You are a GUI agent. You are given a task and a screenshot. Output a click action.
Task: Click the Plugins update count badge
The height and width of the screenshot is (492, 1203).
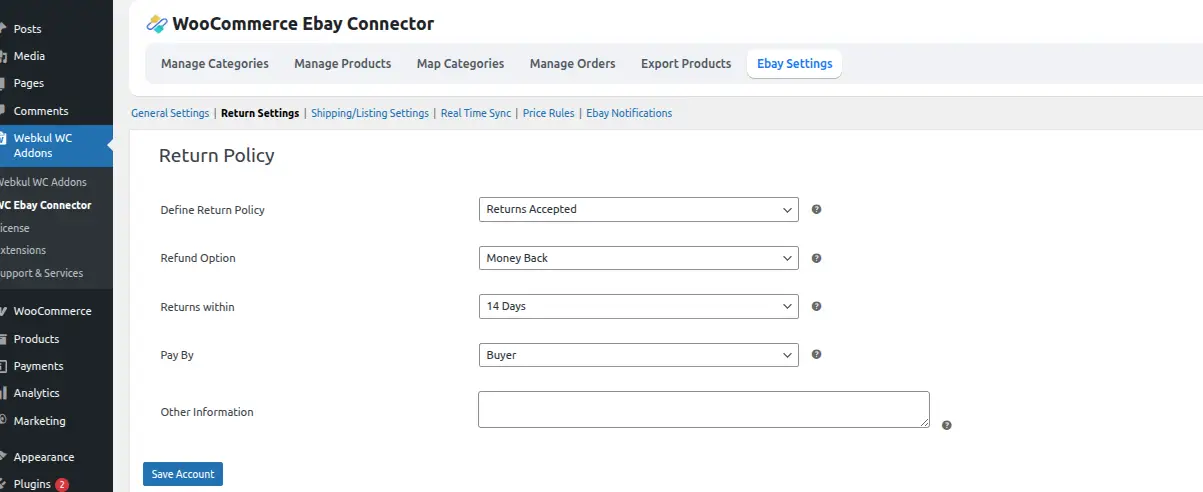click(62, 484)
